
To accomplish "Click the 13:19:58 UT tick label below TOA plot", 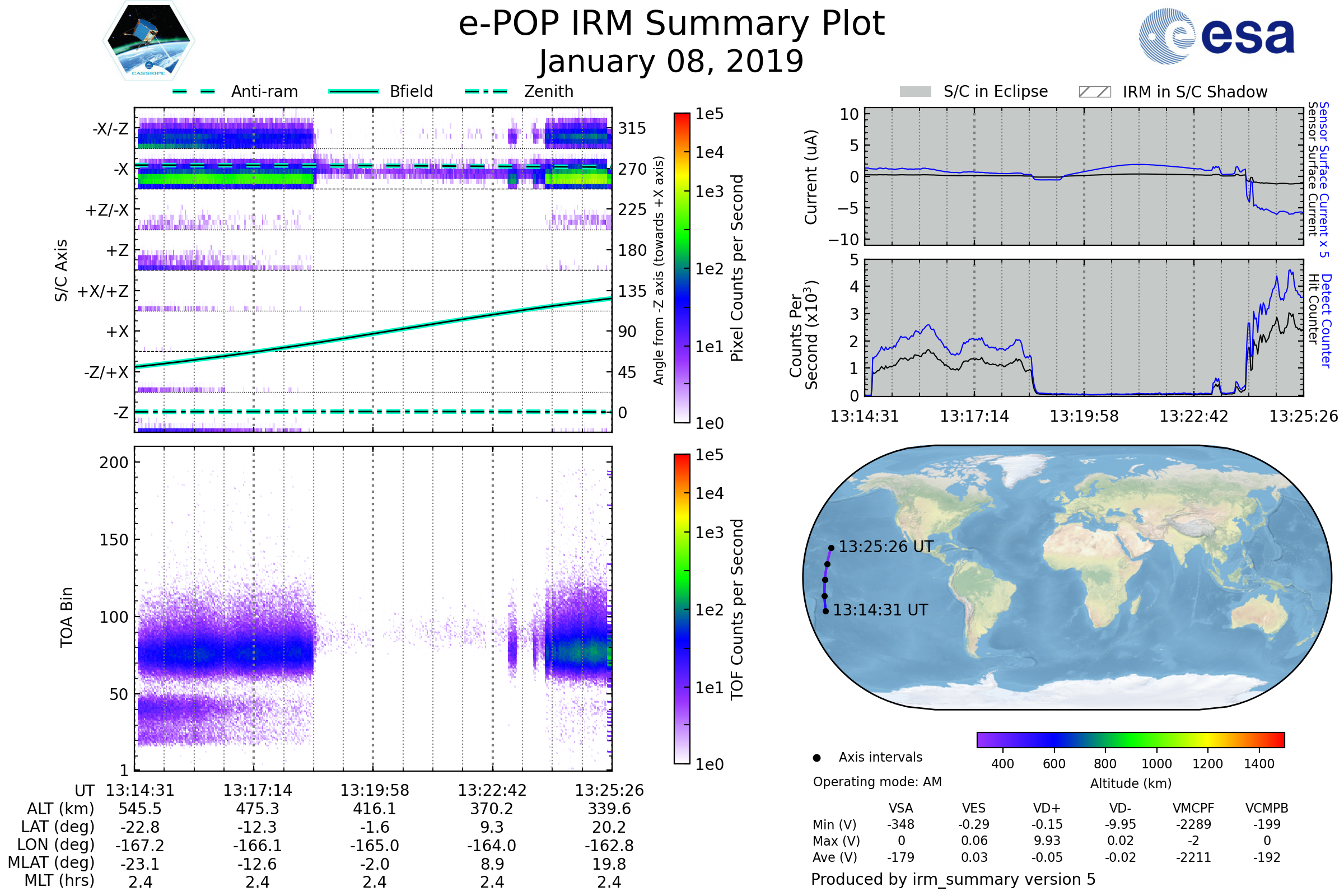I will (375, 791).
